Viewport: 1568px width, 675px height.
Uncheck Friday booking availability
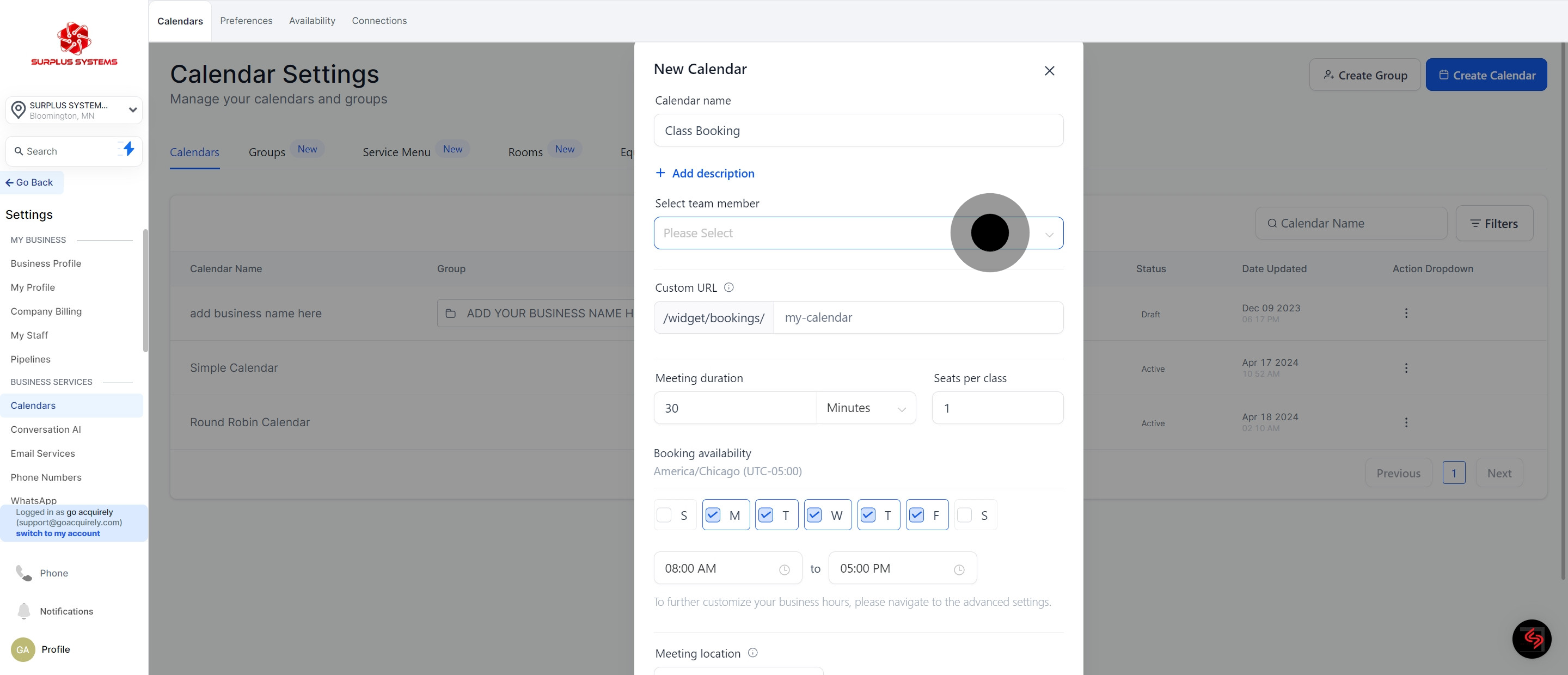(x=916, y=515)
